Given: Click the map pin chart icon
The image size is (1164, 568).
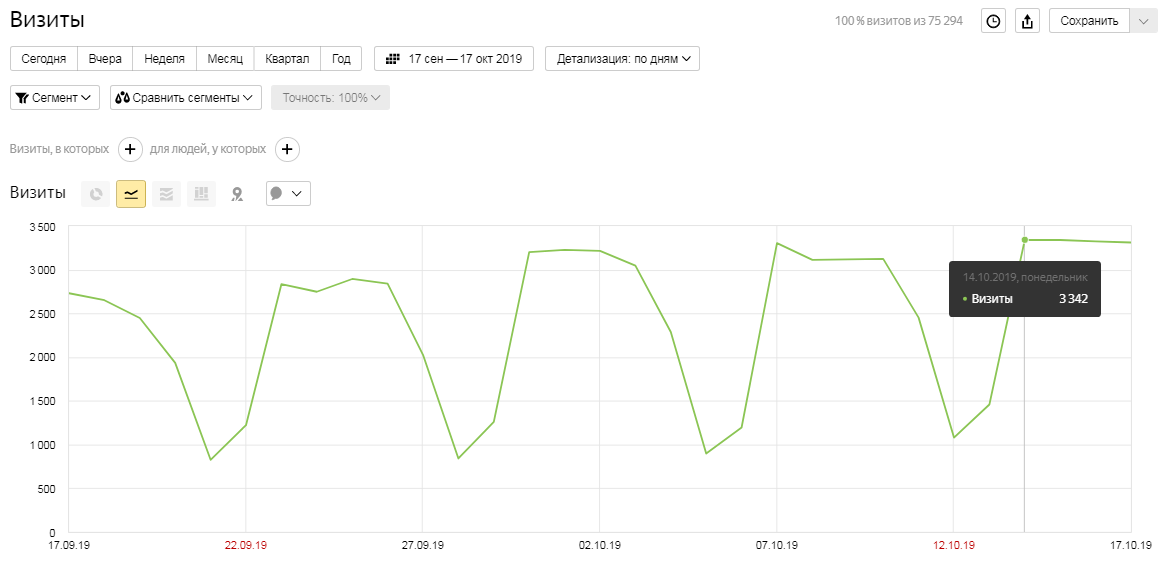Looking at the screenshot, I should (x=237, y=194).
